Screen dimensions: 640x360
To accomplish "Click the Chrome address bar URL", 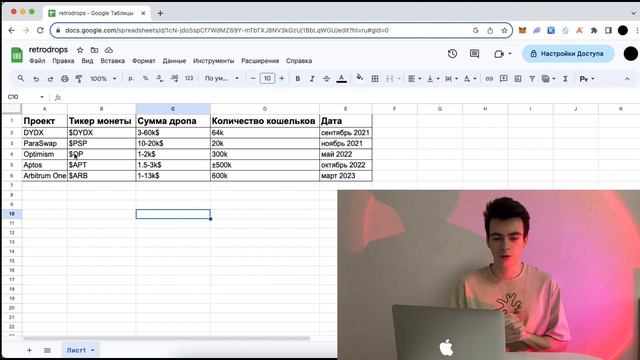I will (227, 30).
